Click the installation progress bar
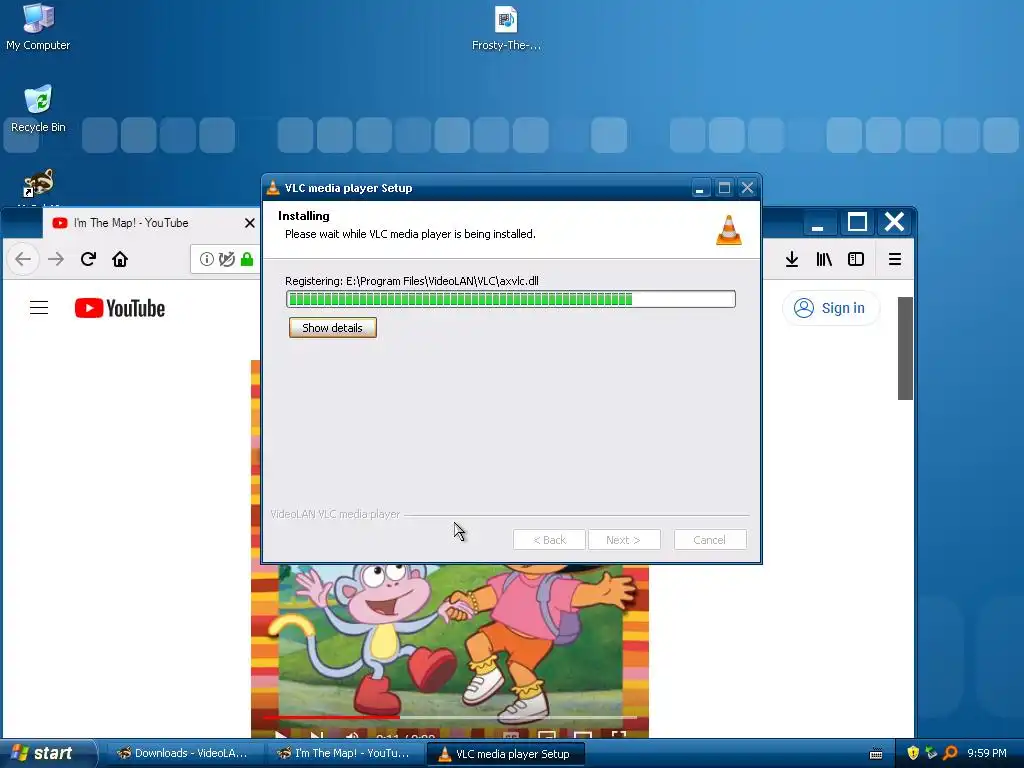Screen dimensions: 1024x768 tap(511, 299)
